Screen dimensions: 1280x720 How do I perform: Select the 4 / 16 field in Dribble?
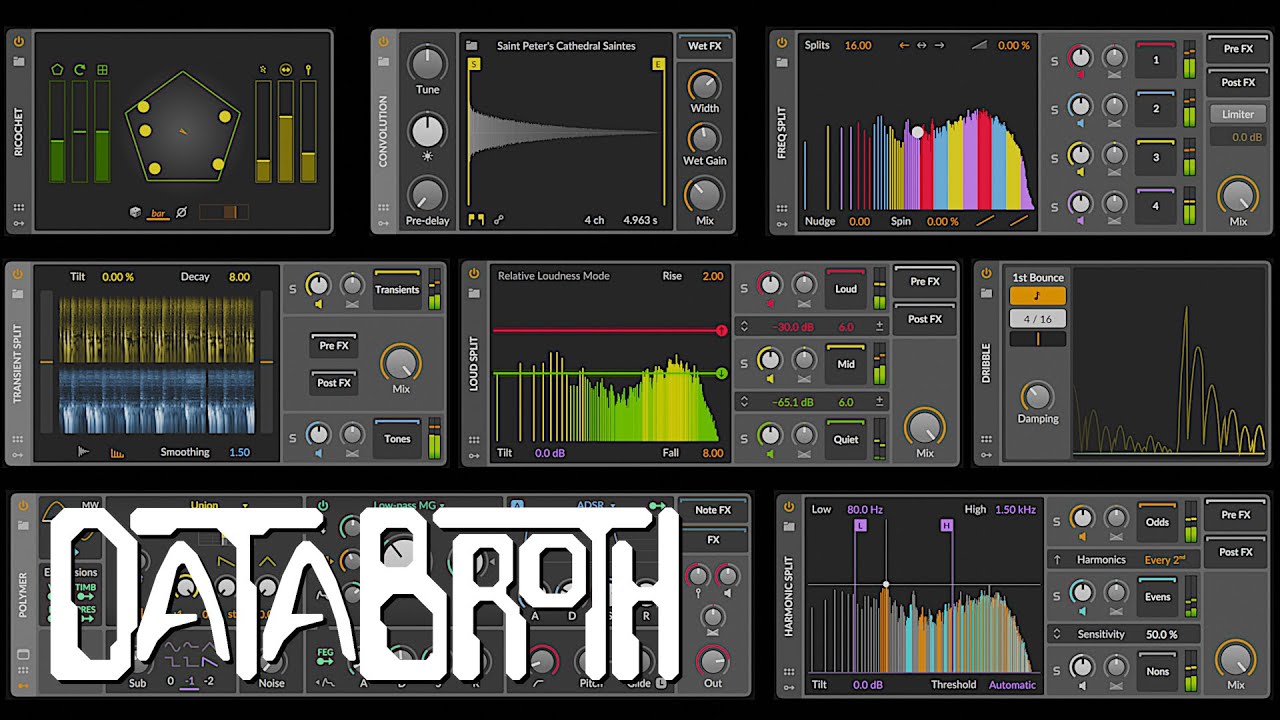pyautogui.click(x=1038, y=318)
